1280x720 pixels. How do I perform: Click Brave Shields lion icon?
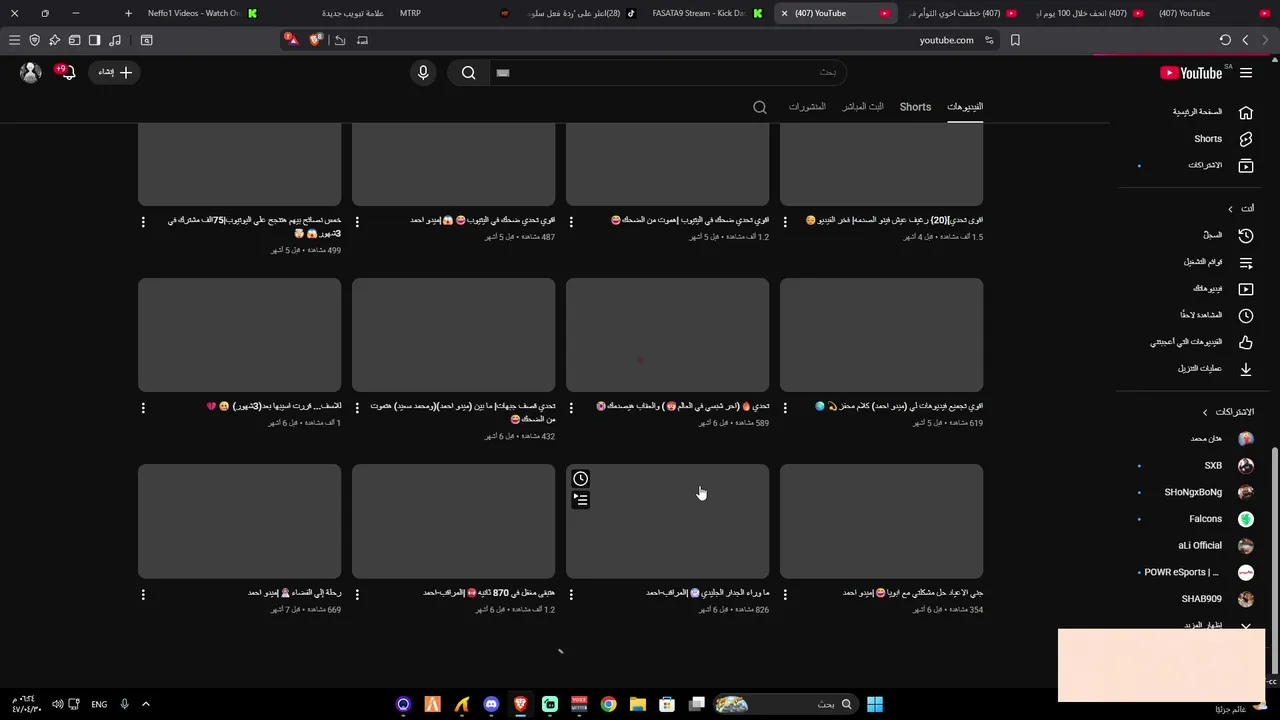pyautogui.click(x=316, y=40)
